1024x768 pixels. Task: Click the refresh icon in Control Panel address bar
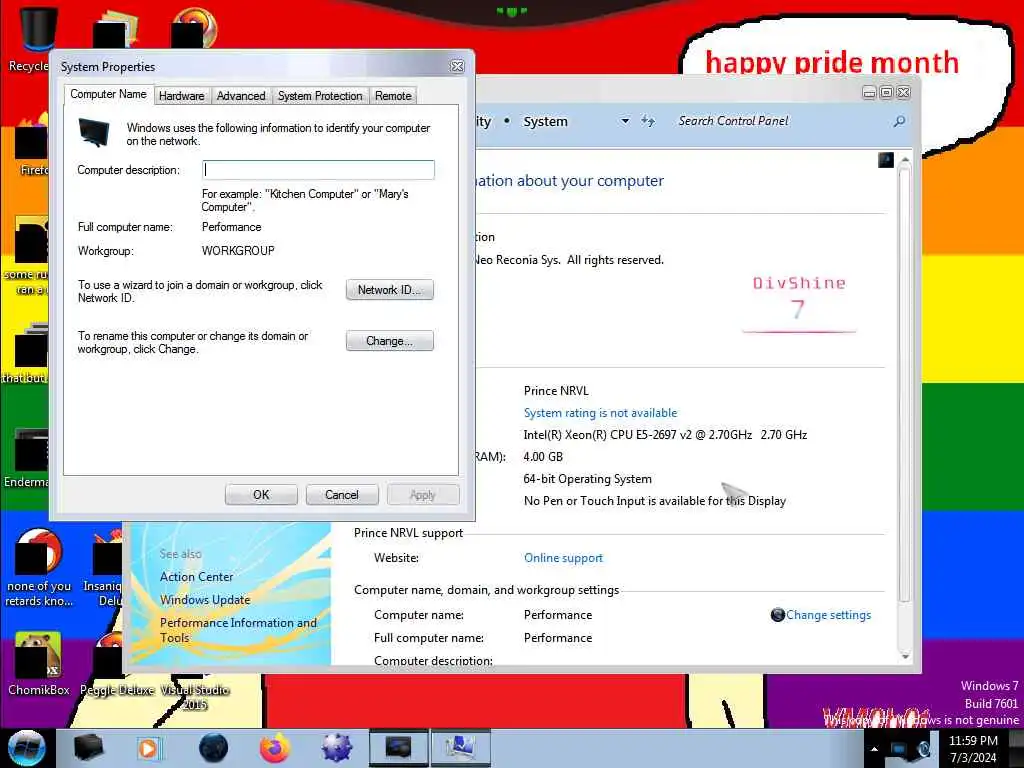point(648,121)
